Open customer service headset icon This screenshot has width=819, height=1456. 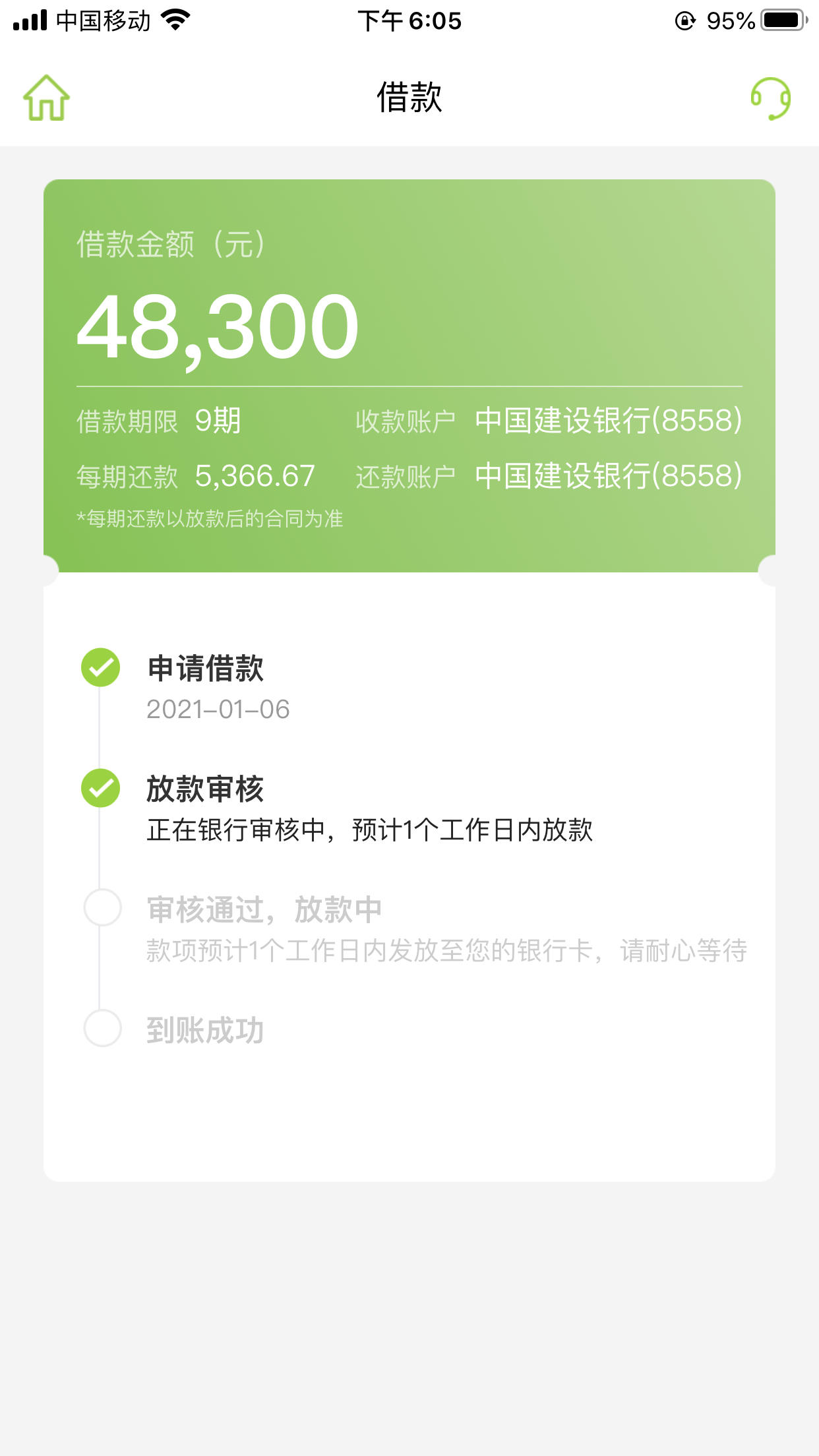pos(771,98)
